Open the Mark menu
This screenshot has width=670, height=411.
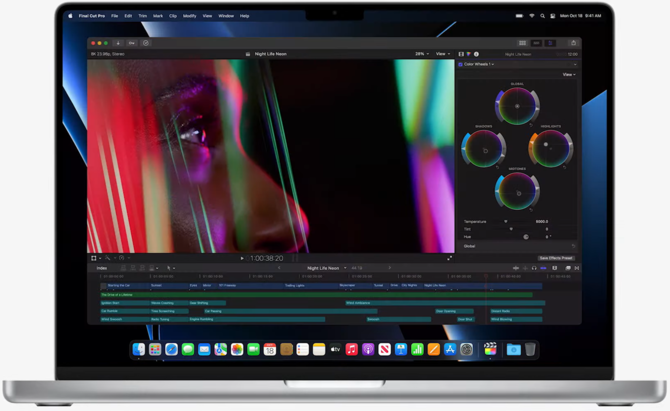(158, 16)
